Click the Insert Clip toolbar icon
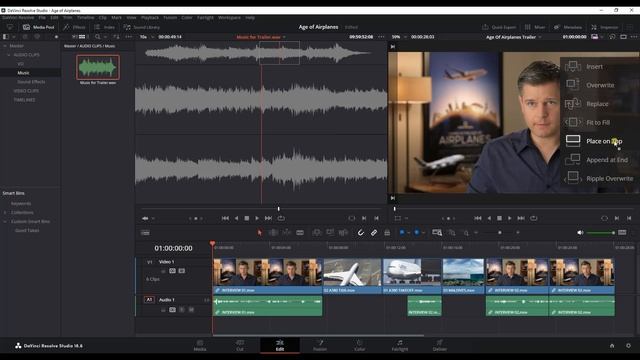This screenshot has width=640, height=360. point(317,233)
